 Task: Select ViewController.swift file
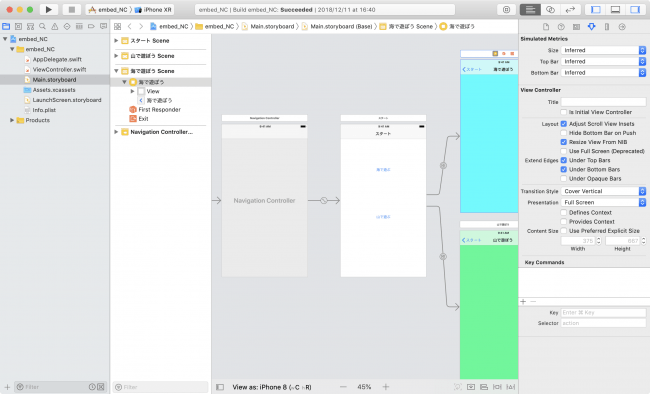tap(59, 70)
